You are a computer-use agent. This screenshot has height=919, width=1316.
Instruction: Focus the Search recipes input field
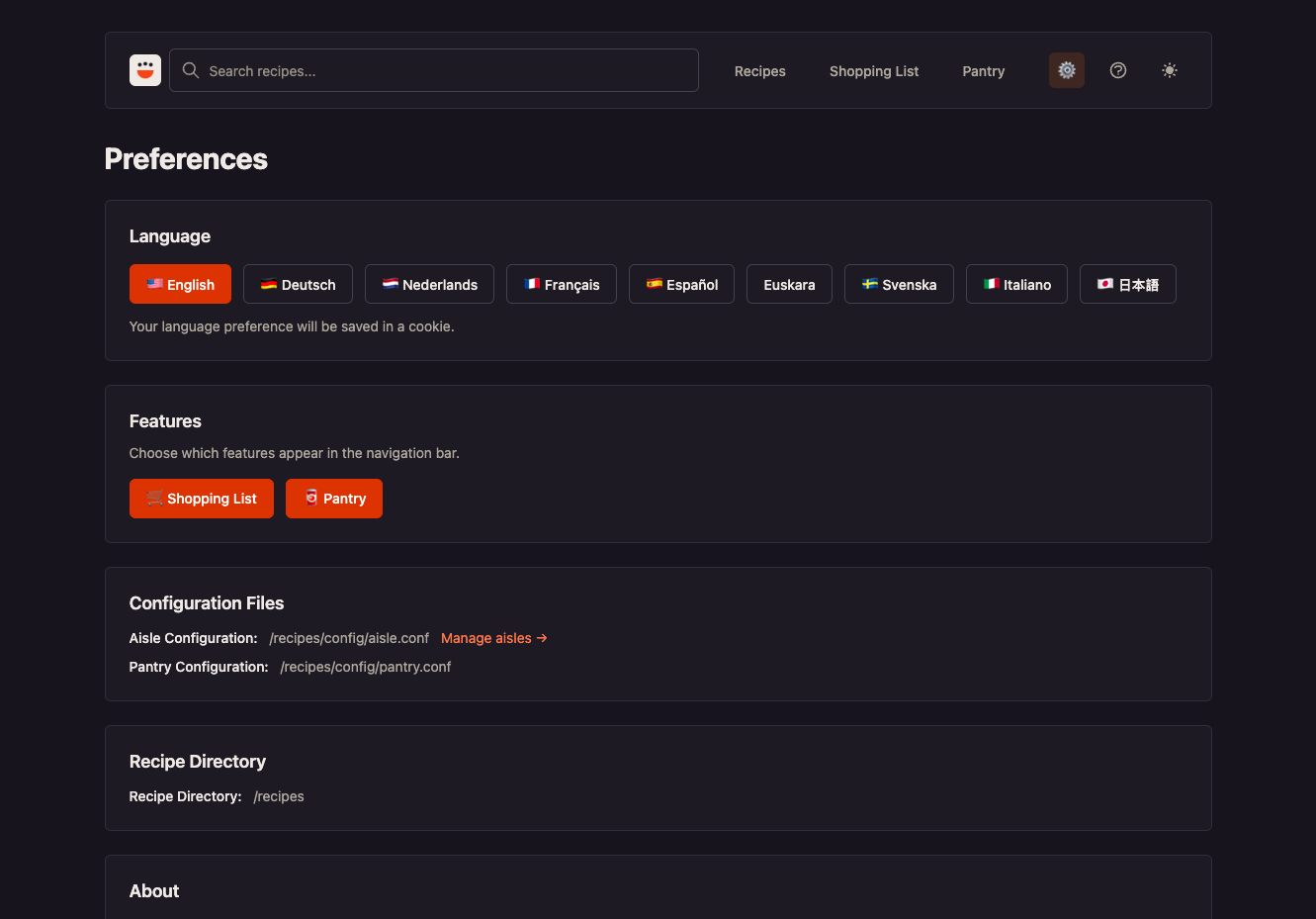tap(434, 70)
